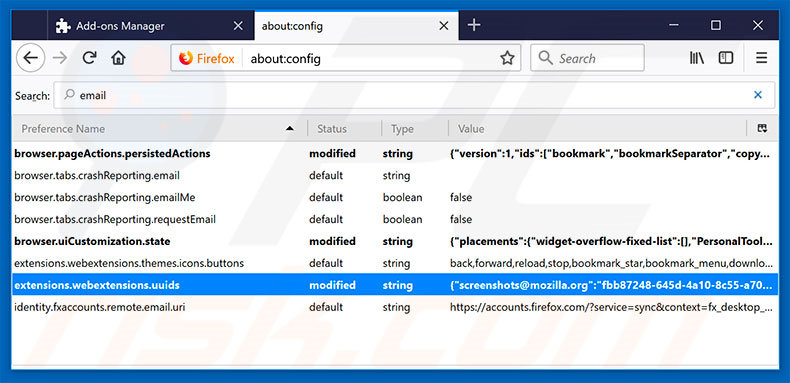Click the extensions.webextensions.uuids preference name

(x=97, y=285)
